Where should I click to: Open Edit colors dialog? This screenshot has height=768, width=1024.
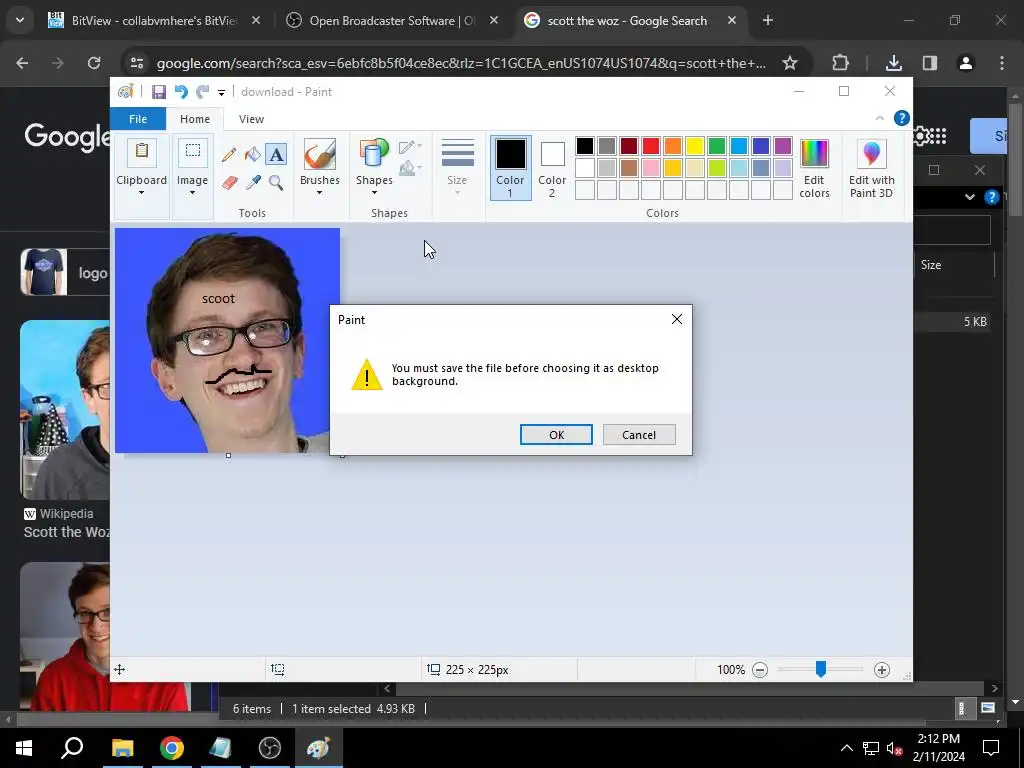click(x=814, y=168)
